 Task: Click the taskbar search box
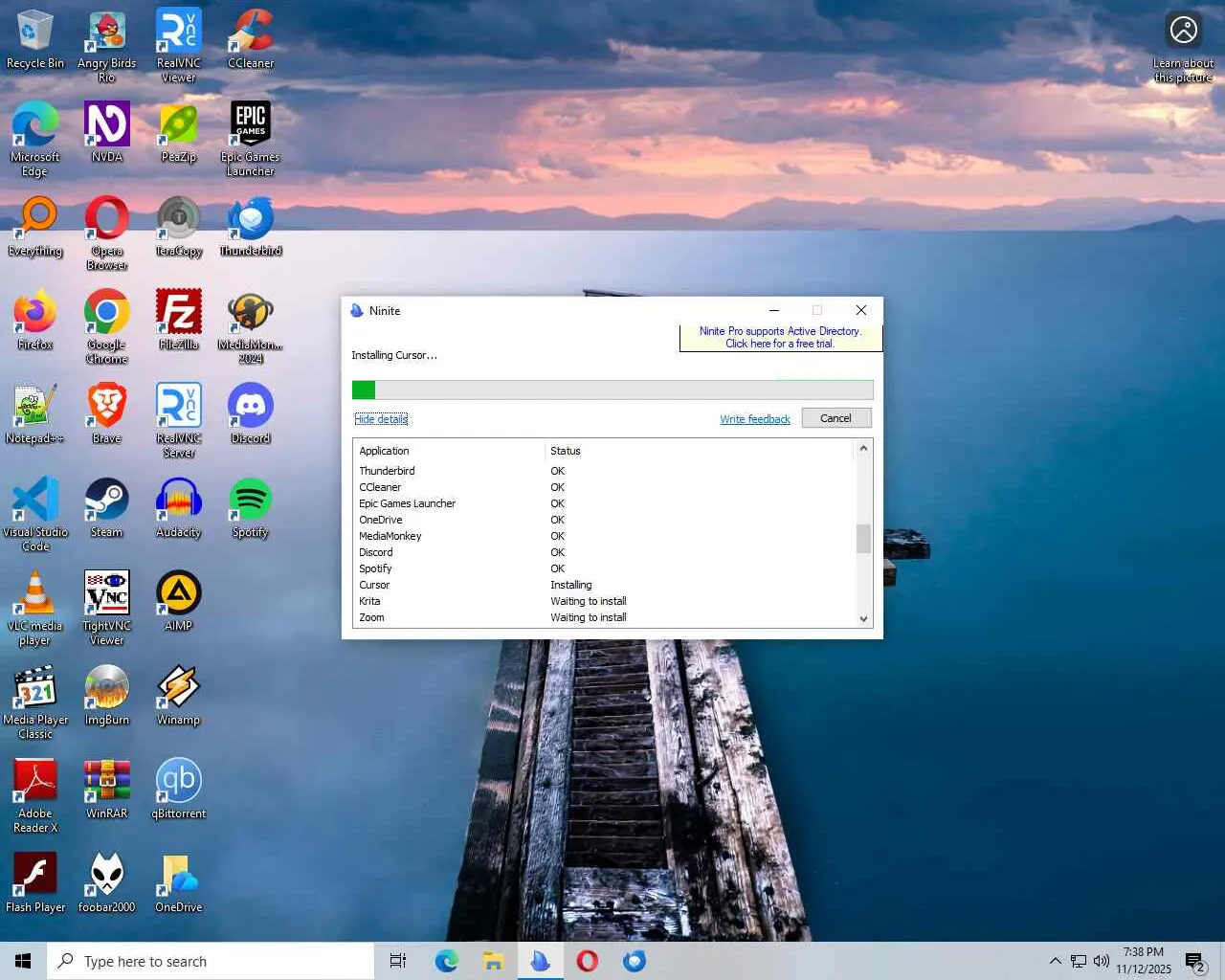pyautogui.click(x=211, y=961)
